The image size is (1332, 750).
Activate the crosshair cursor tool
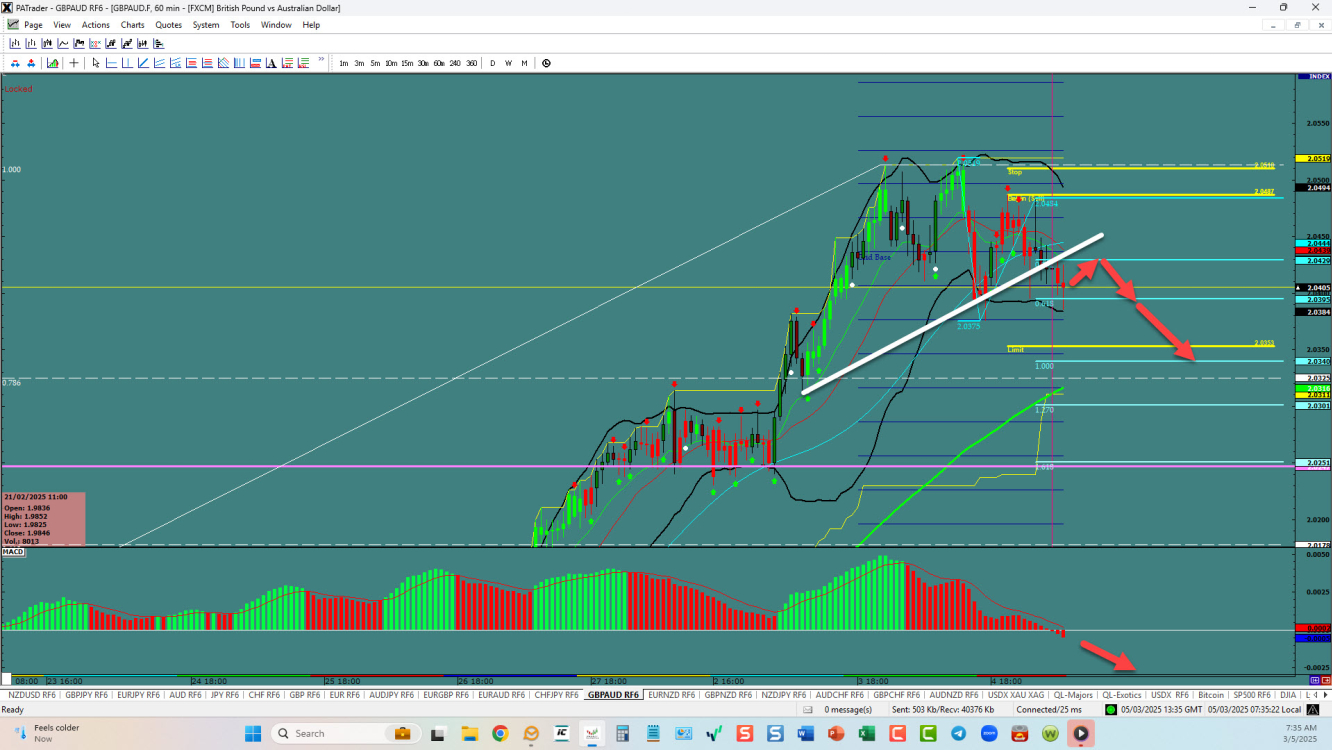coord(74,63)
